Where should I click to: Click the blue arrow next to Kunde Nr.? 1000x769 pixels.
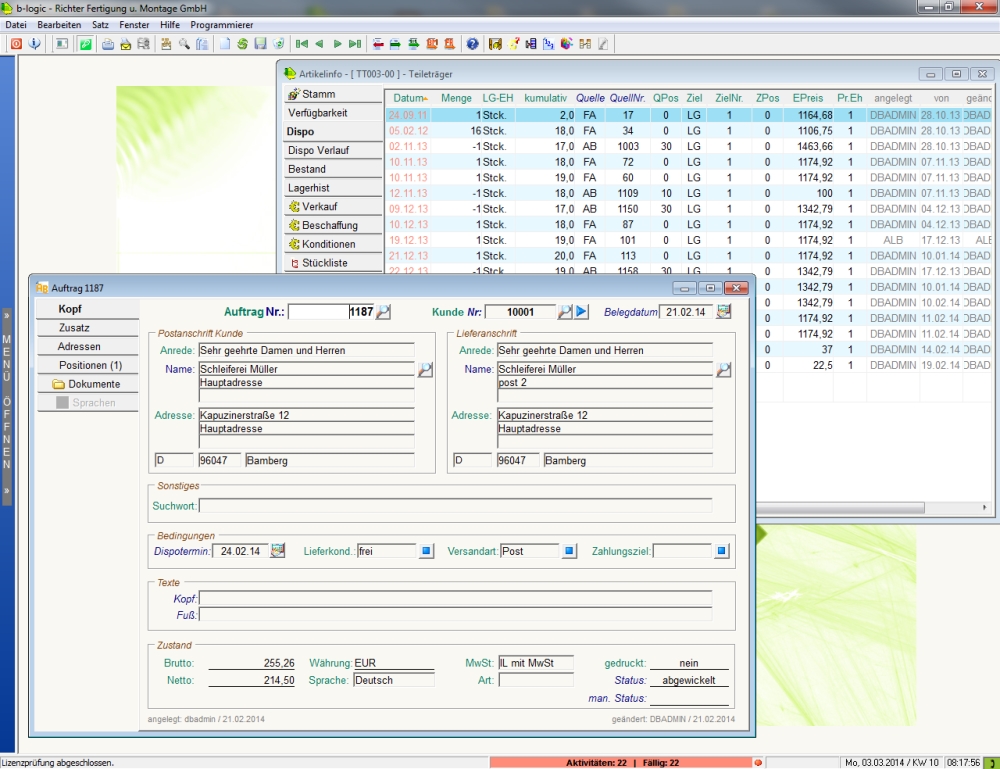point(582,312)
